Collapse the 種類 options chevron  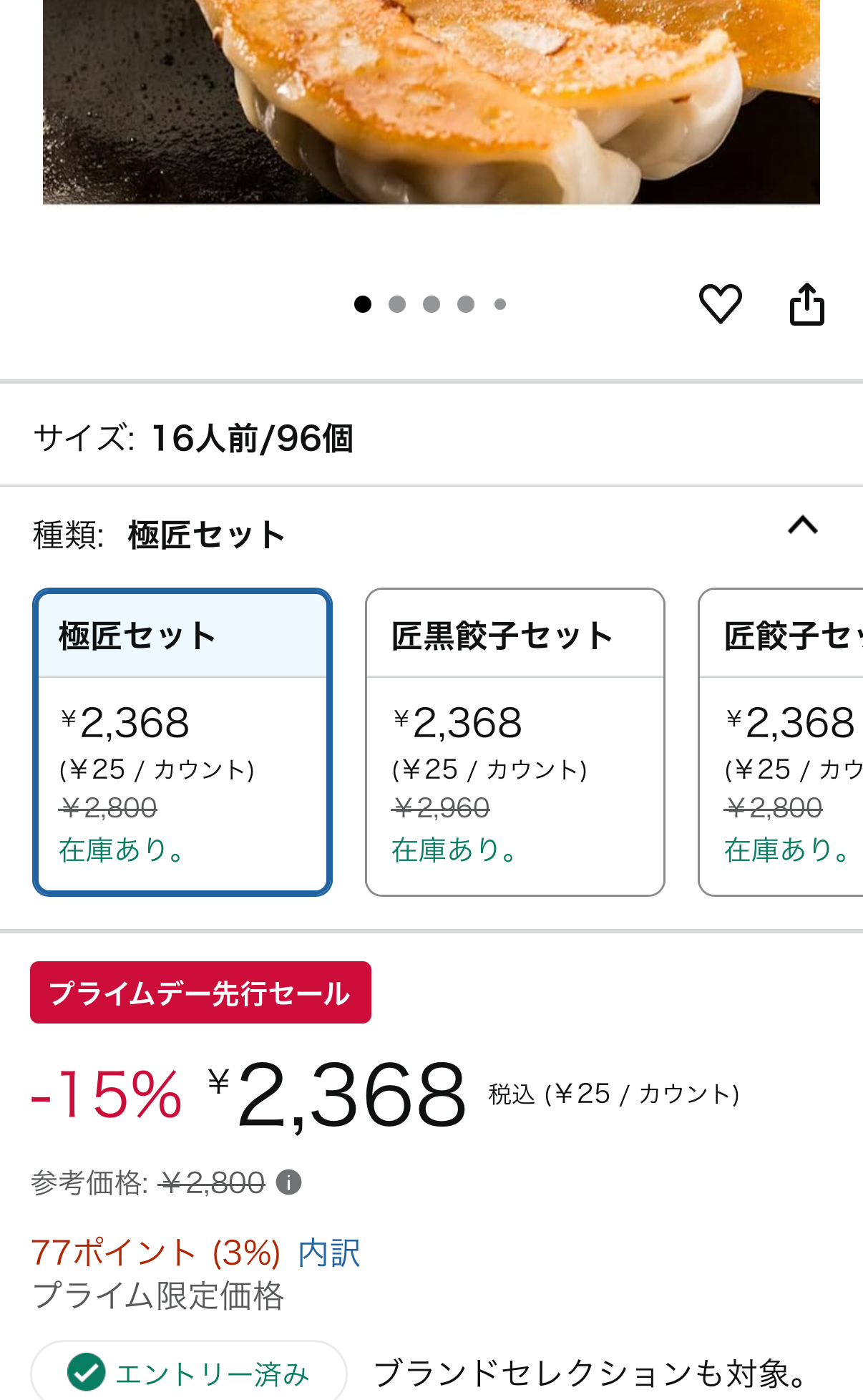tap(803, 525)
